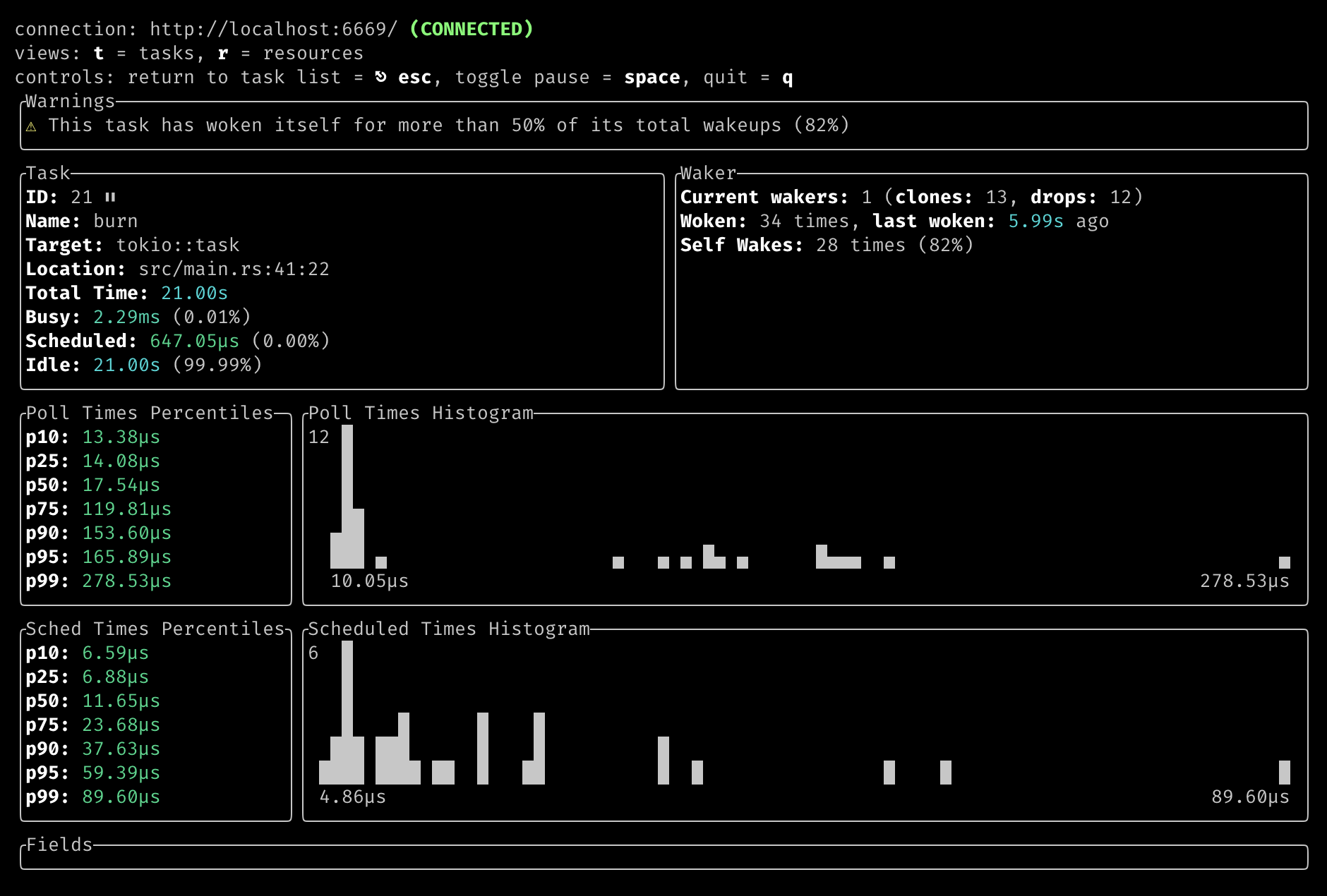Click poll times p99 value 278.53µs

(x=127, y=581)
